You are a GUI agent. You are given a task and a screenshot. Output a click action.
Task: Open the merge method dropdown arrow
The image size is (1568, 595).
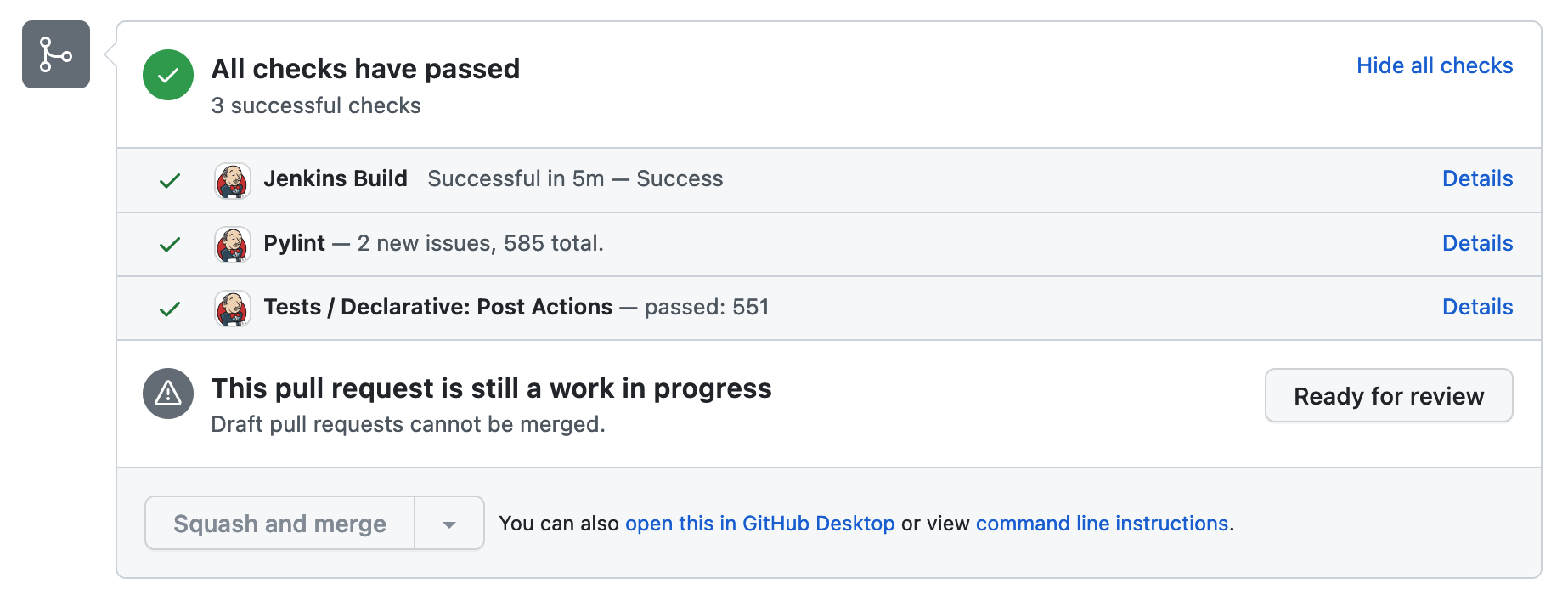click(x=449, y=523)
